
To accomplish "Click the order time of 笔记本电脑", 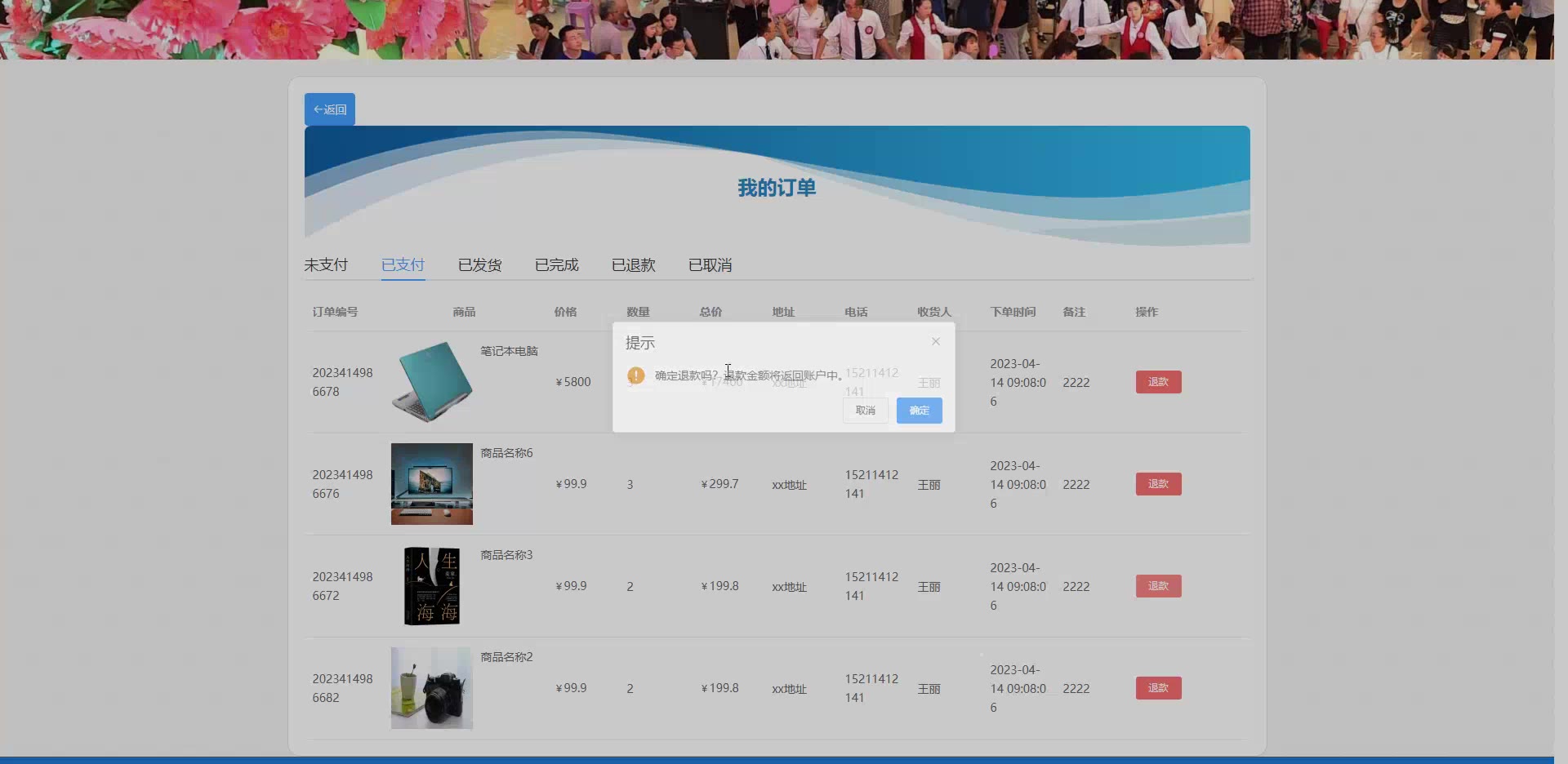I will coord(1018,382).
